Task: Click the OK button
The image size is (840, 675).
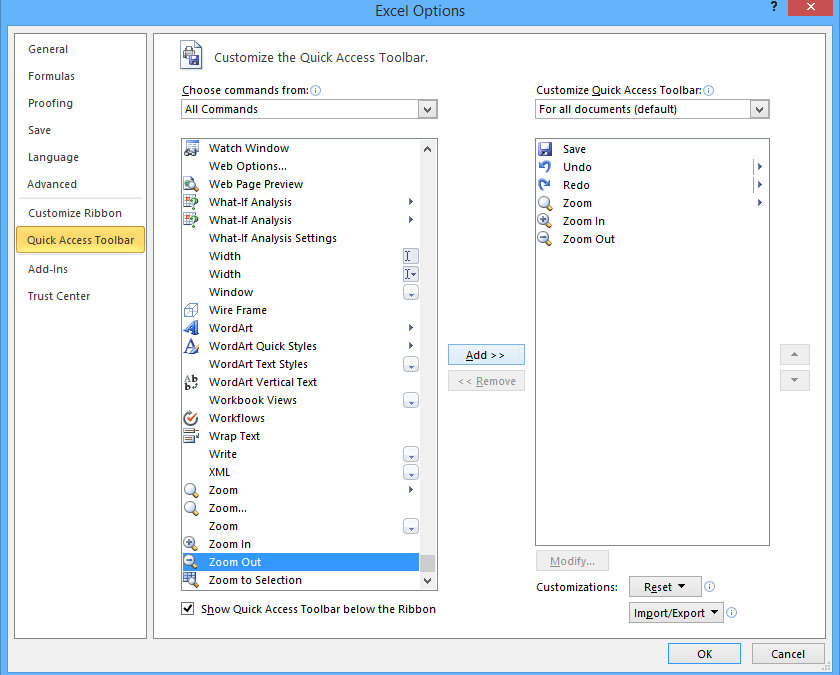Action: [704, 654]
